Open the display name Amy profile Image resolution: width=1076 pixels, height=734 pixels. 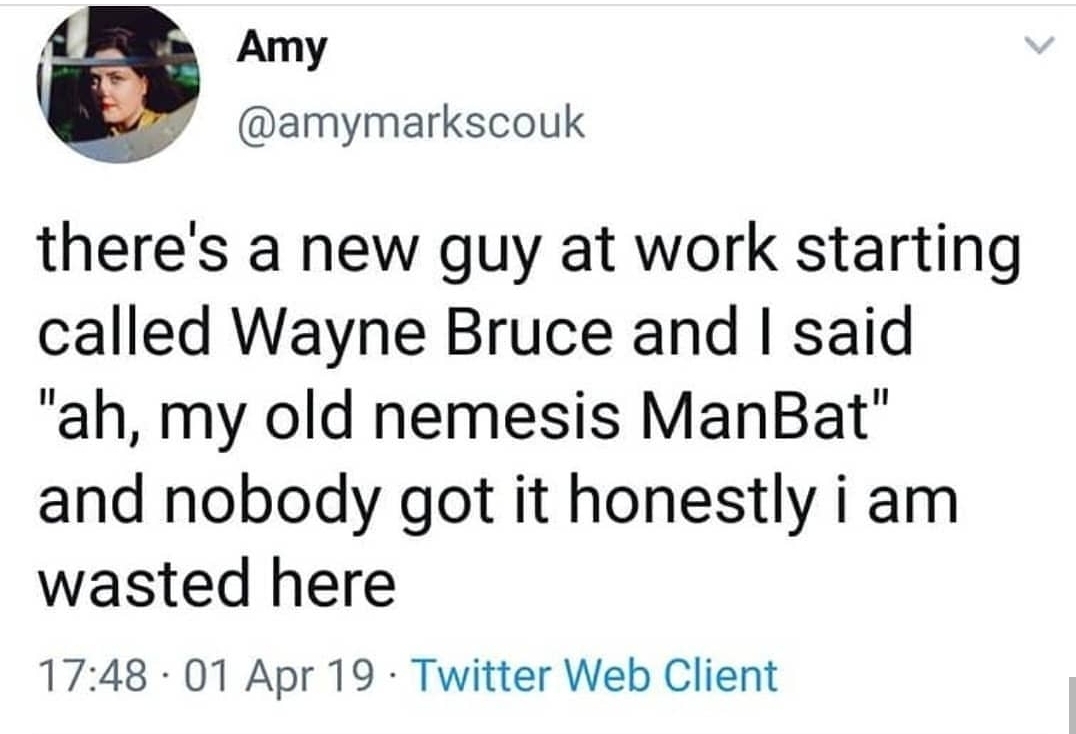[281, 48]
